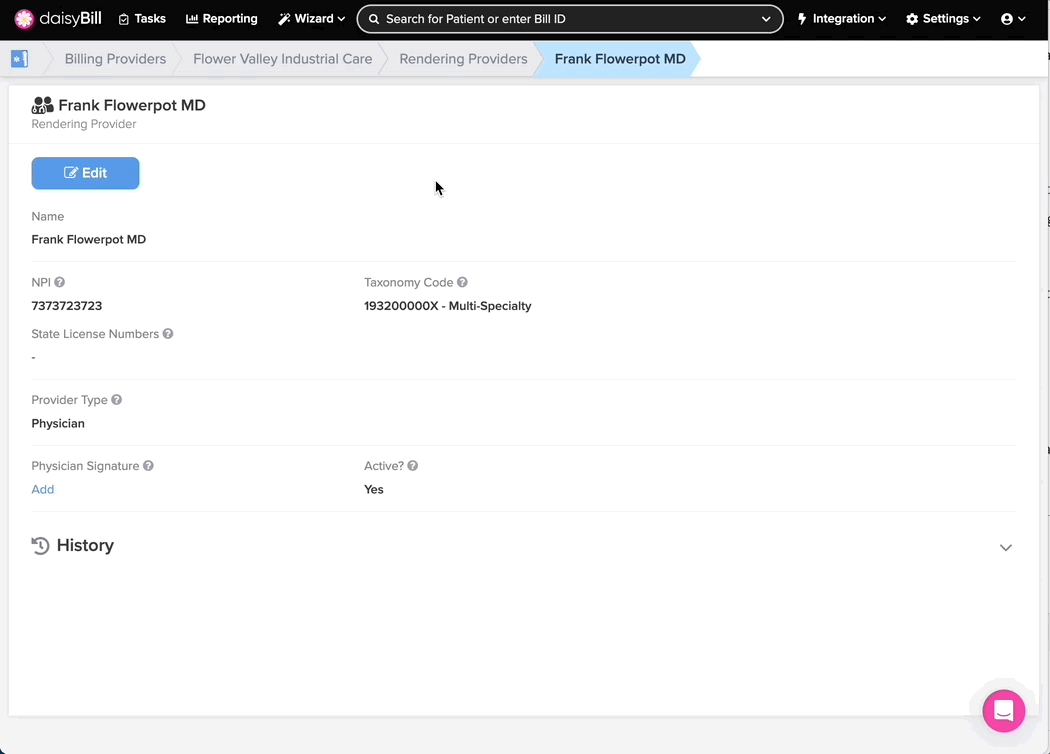Click the Physician Signature label
Image resolution: width=1050 pixels, height=754 pixels.
coord(85,466)
